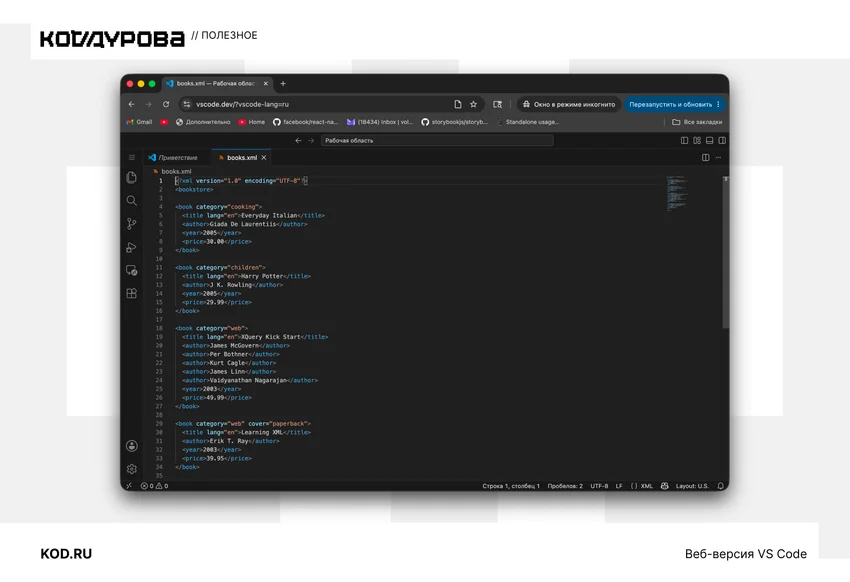Click books.xml in the breadcrumb
This screenshot has width=850, height=582.
click(176, 171)
